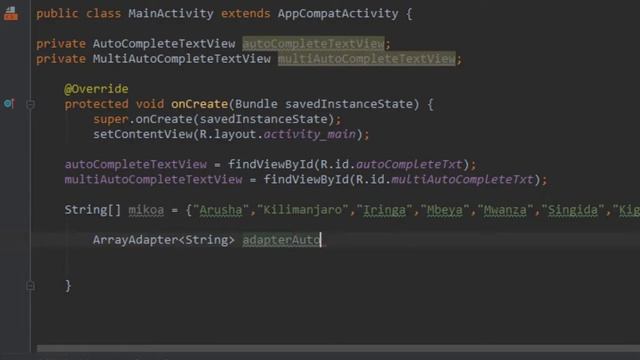Click the highlighted multiAutoCompleteTextView field declaration
This screenshot has width=640, height=360.
pos(367,59)
